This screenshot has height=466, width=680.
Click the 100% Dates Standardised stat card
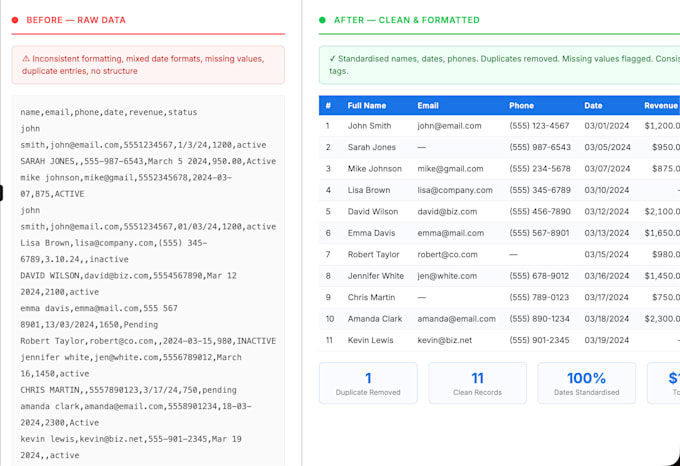pos(587,383)
